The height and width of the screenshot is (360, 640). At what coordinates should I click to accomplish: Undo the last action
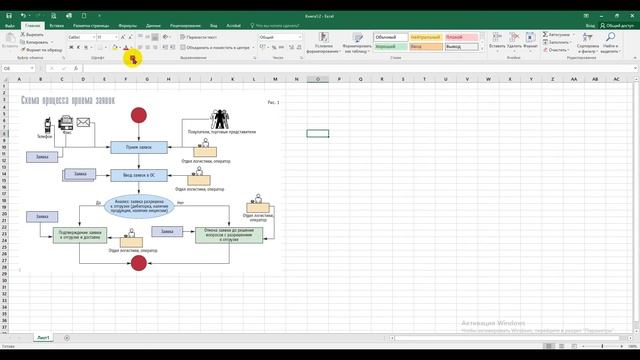23,16
